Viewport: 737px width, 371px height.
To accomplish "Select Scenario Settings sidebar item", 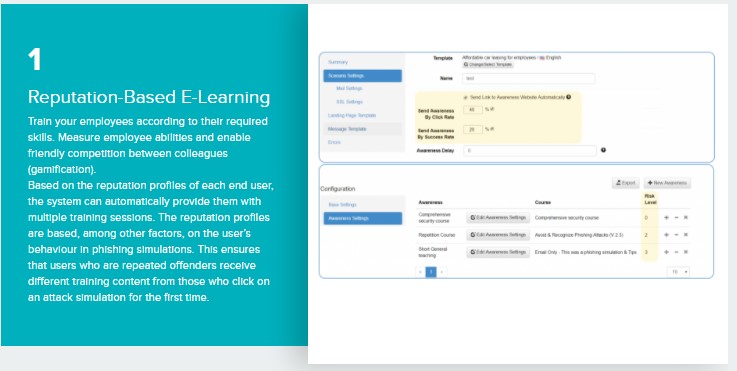I will tap(362, 76).
